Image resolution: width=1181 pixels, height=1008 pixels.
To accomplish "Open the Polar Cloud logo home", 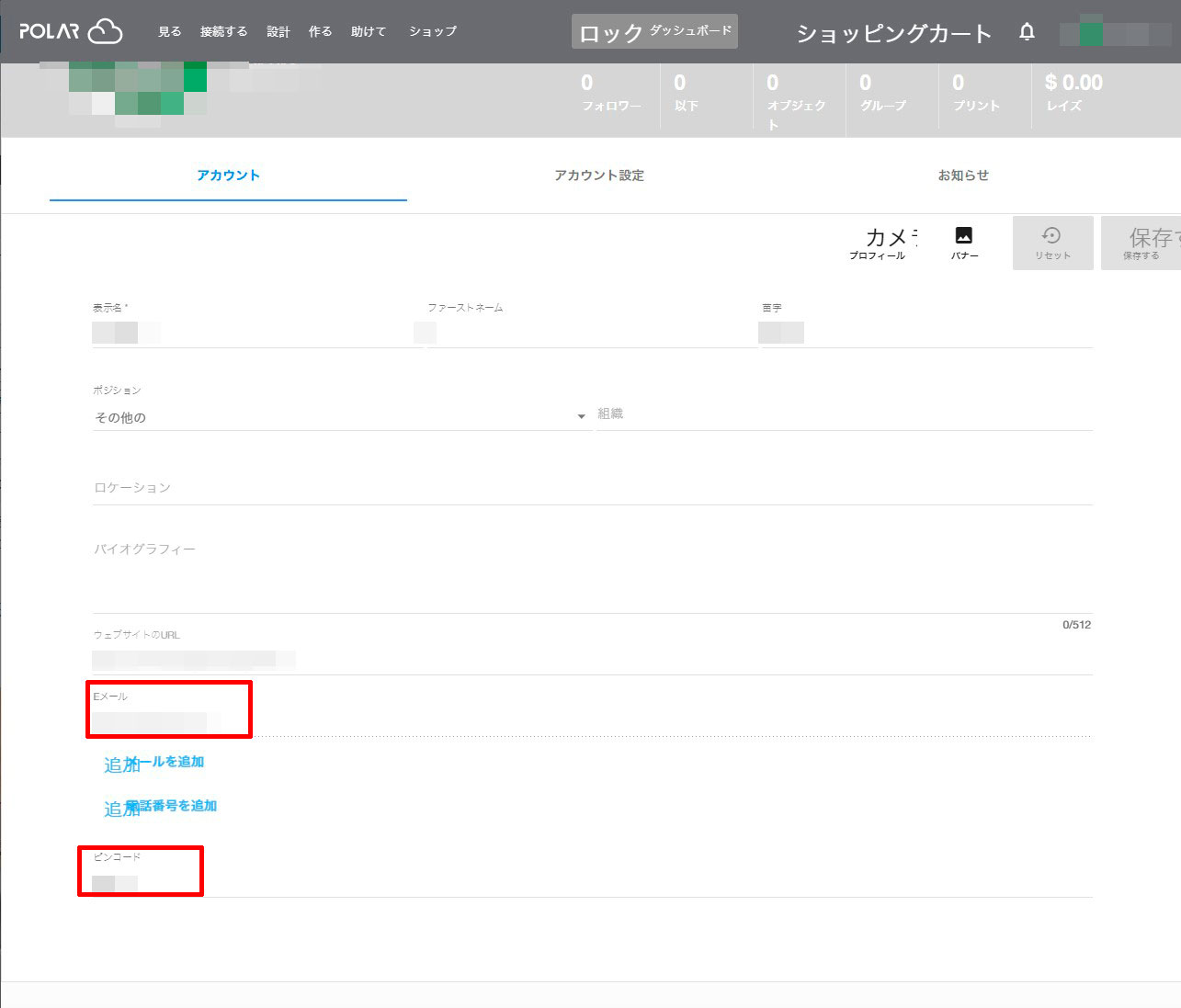I will tap(71, 31).
